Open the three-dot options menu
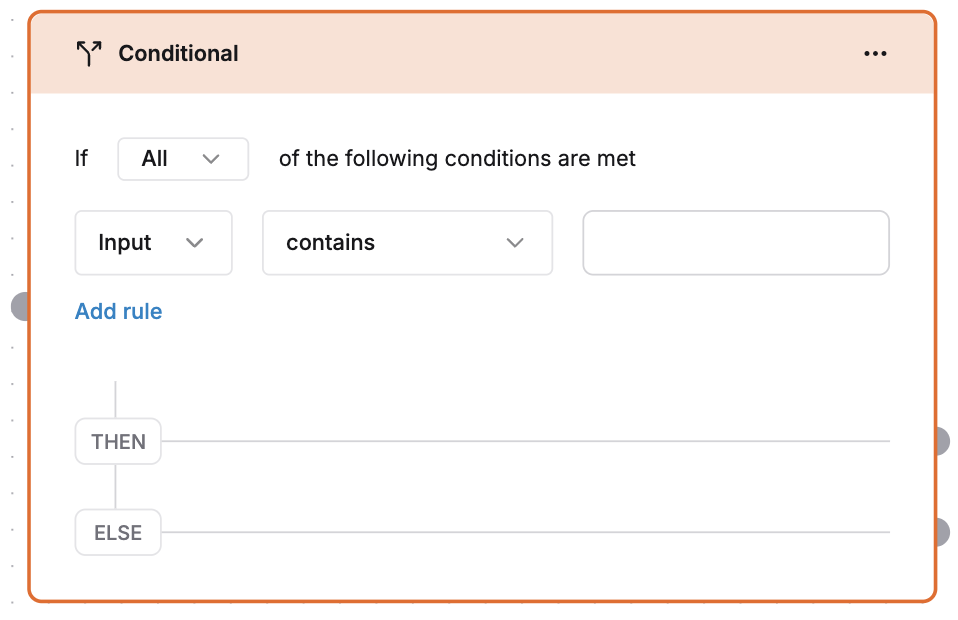Viewport: 958px width, 620px height. (875, 53)
